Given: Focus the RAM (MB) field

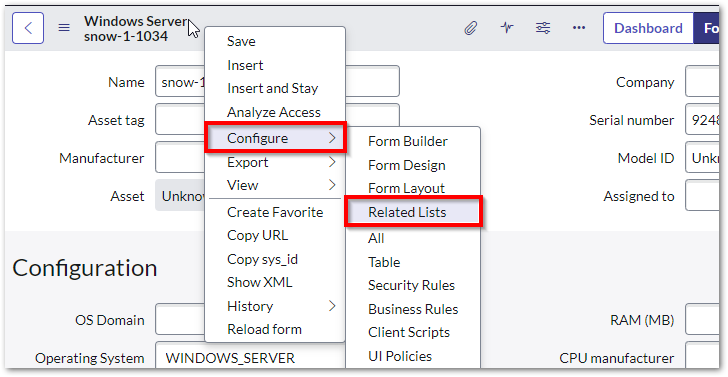Looking at the screenshot, I should coord(702,319).
